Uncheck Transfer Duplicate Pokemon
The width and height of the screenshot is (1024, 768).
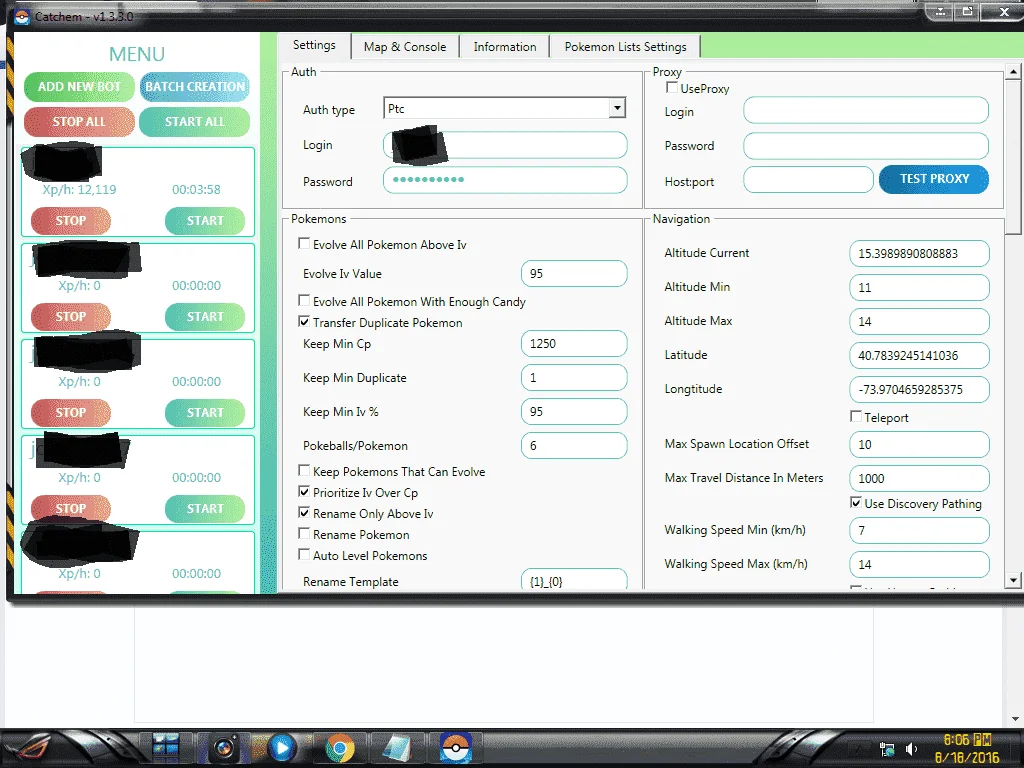[304, 321]
